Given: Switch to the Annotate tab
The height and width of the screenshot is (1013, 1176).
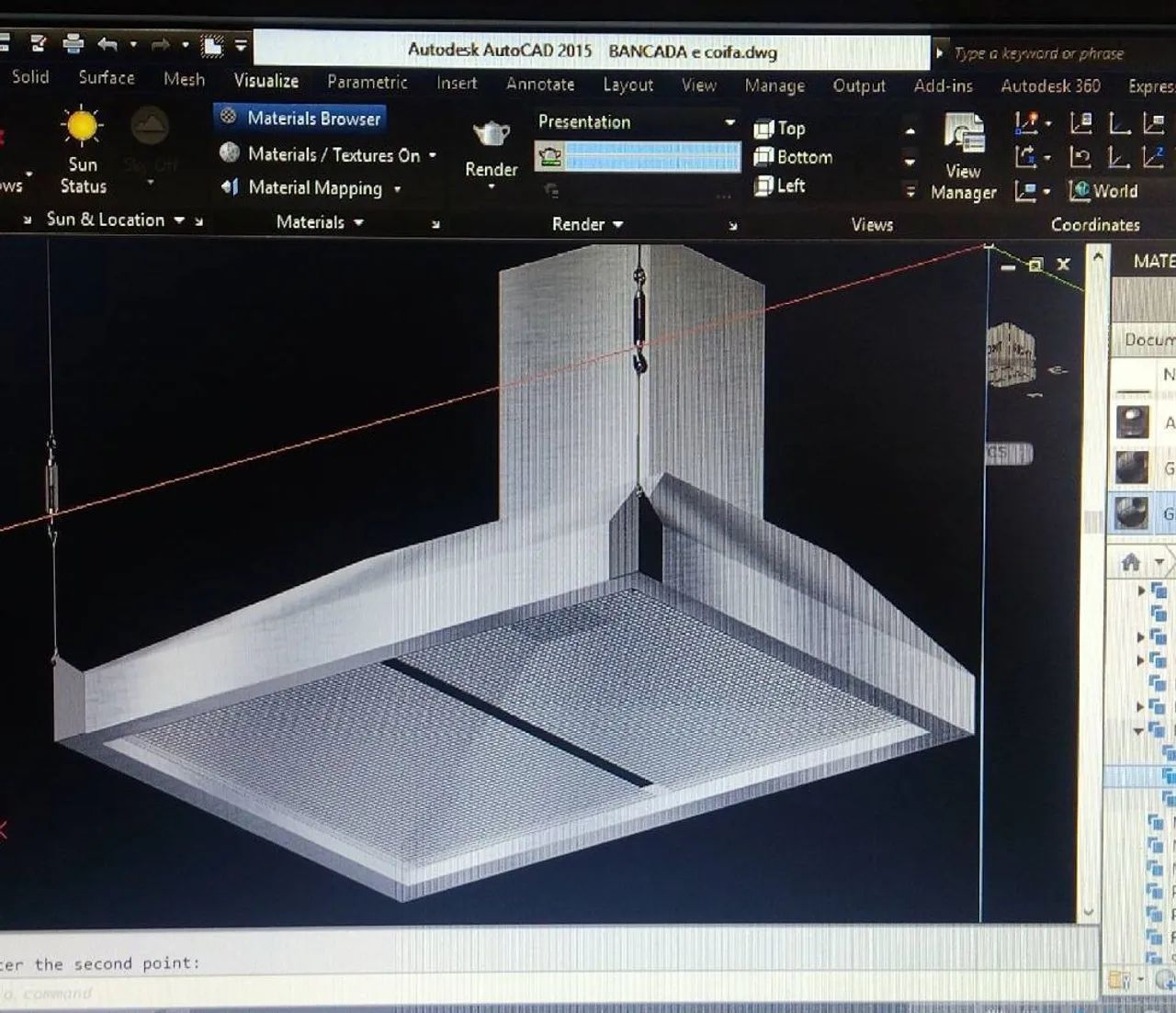Looking at the screenshot, I should pyautogui.click(x=540, y=84).
